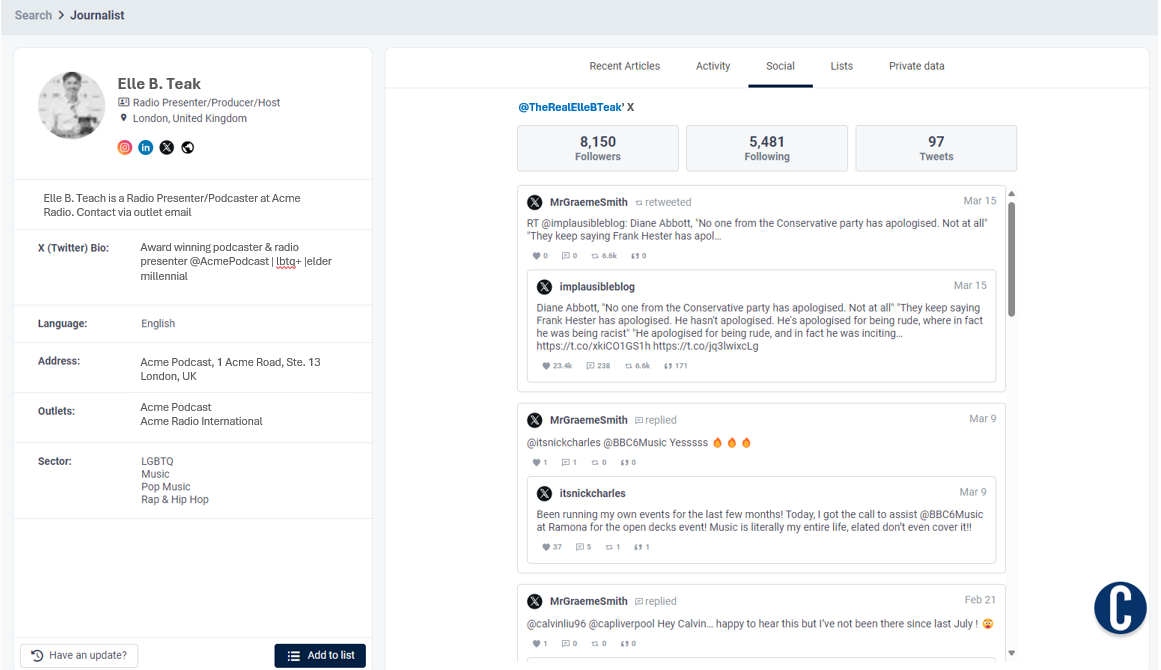The height and width of the screenshot is (670, 1161).
Task: Open Elle B. Teak's Instagram profile icon
Action: (125, 148)
